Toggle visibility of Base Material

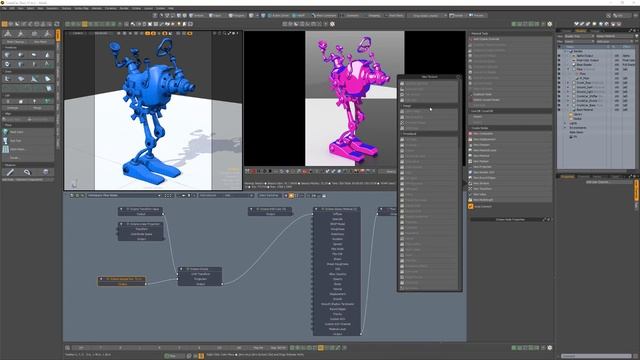point(559,110)
